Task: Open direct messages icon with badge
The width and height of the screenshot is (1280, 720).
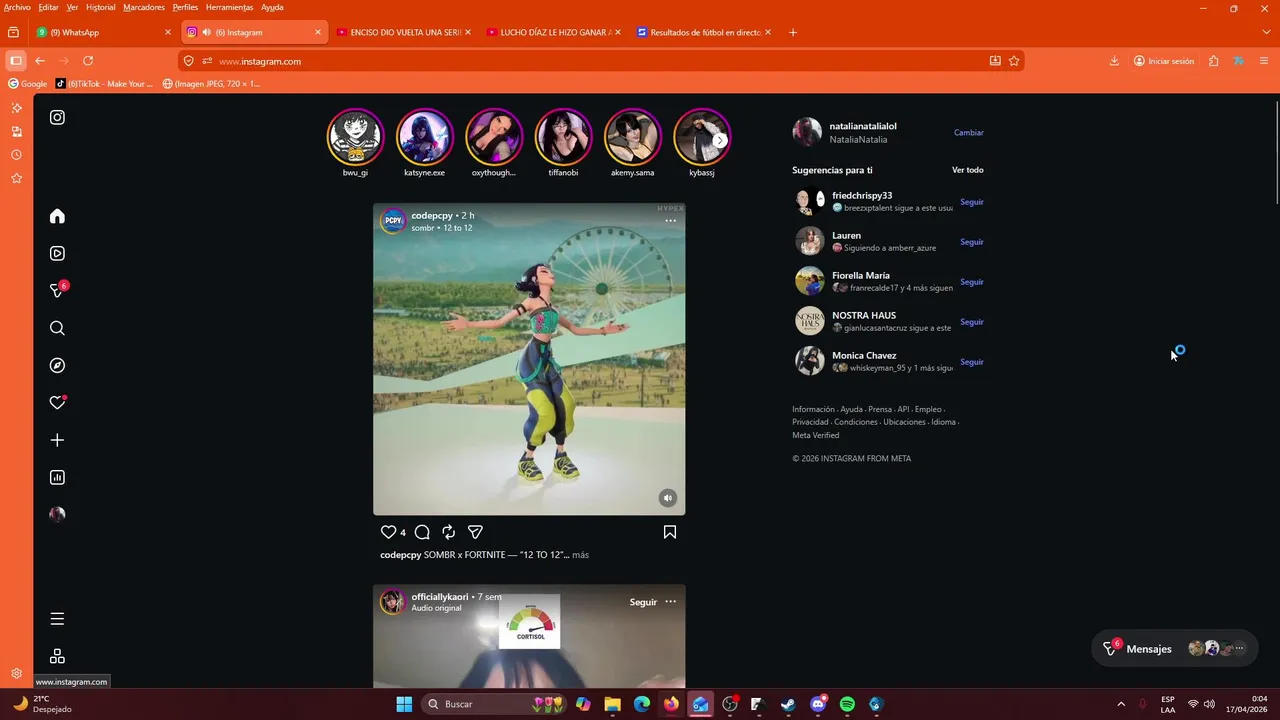Action: coord(57,291)
